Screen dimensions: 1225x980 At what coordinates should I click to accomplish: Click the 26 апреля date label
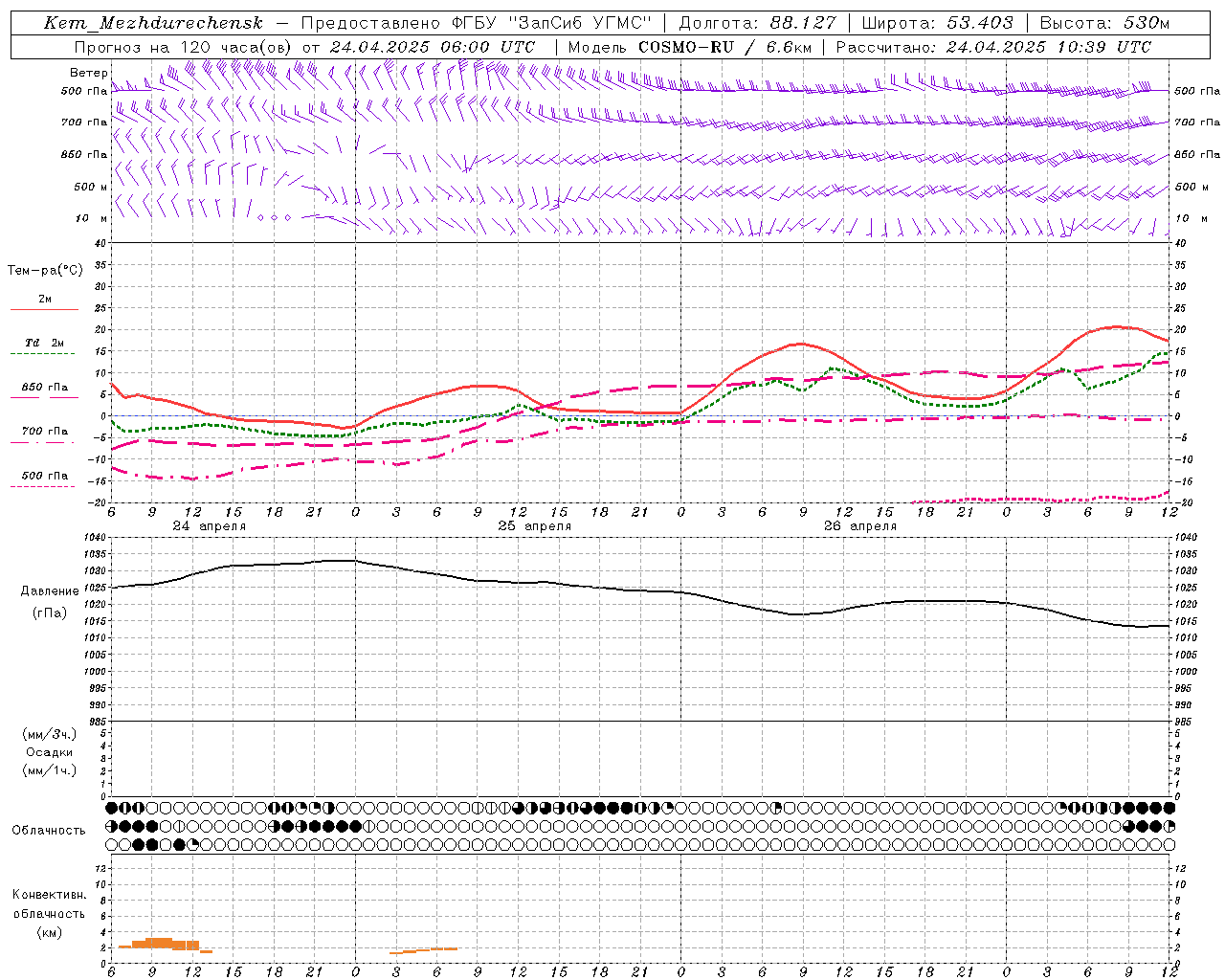(860, 526)
